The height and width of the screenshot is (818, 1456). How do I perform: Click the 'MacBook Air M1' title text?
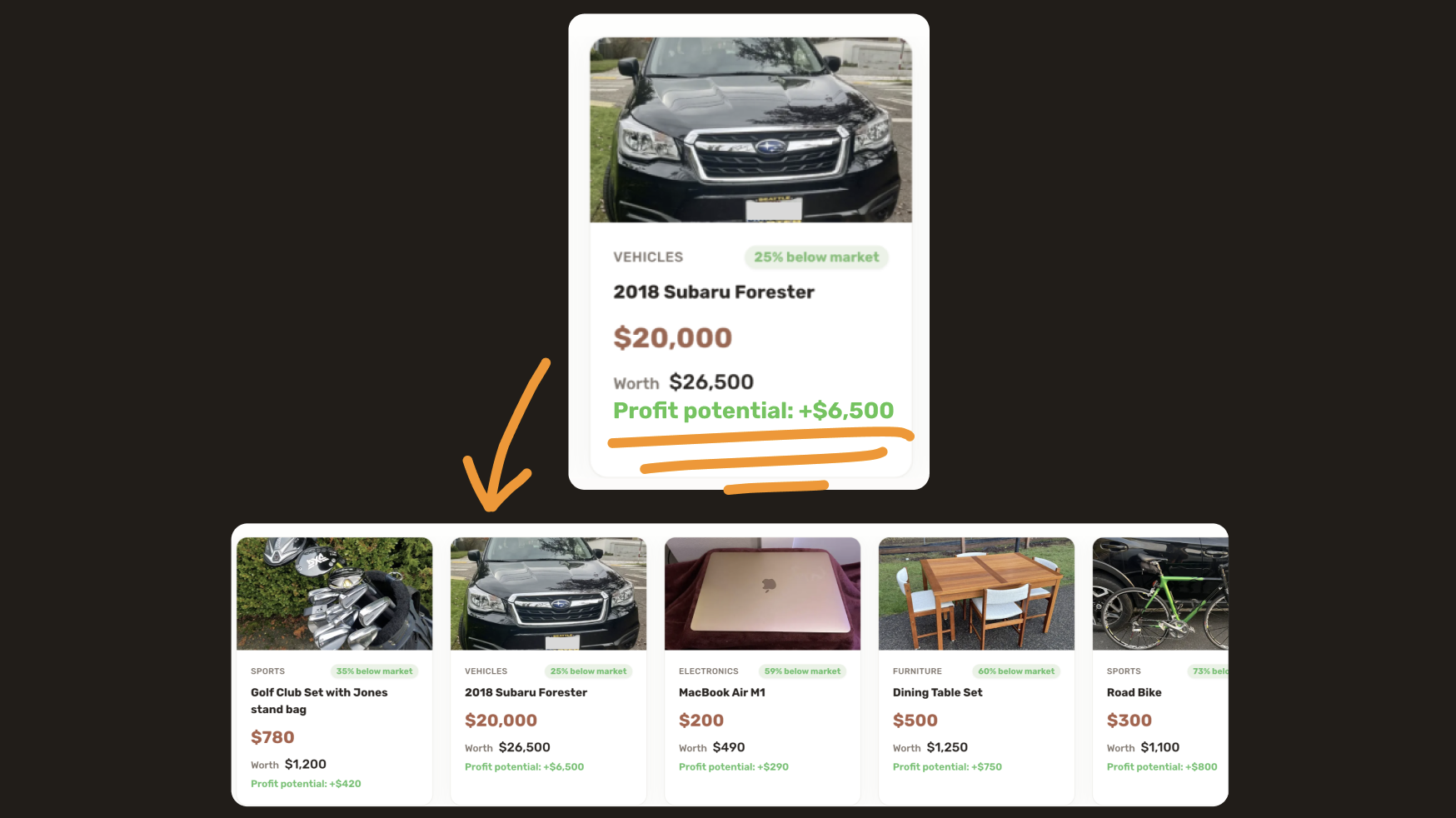coord(723,692)
